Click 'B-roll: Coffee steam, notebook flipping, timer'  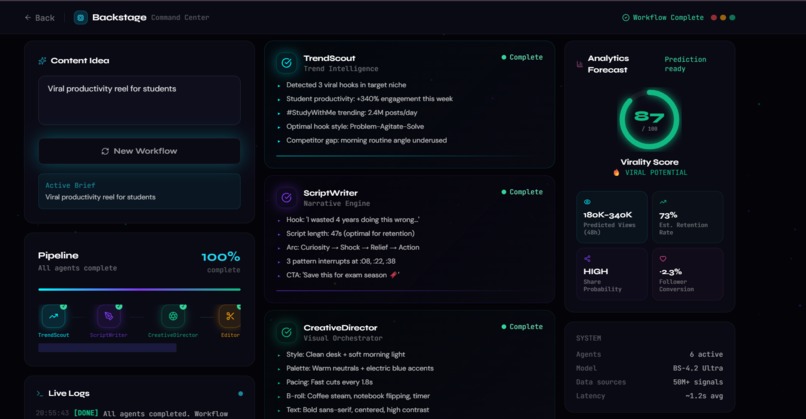pos(358,396)
